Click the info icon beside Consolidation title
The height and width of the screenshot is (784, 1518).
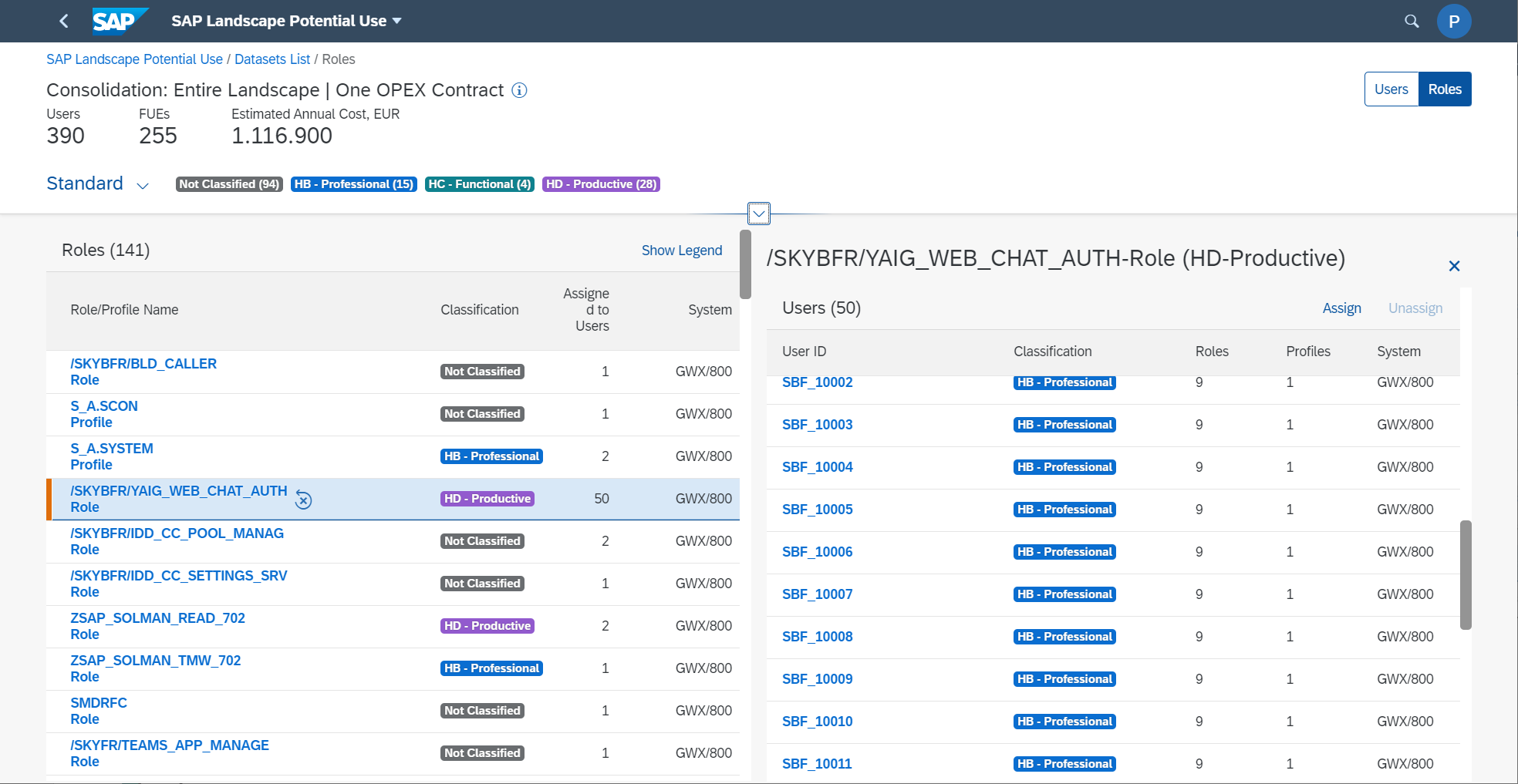(520, 90)
